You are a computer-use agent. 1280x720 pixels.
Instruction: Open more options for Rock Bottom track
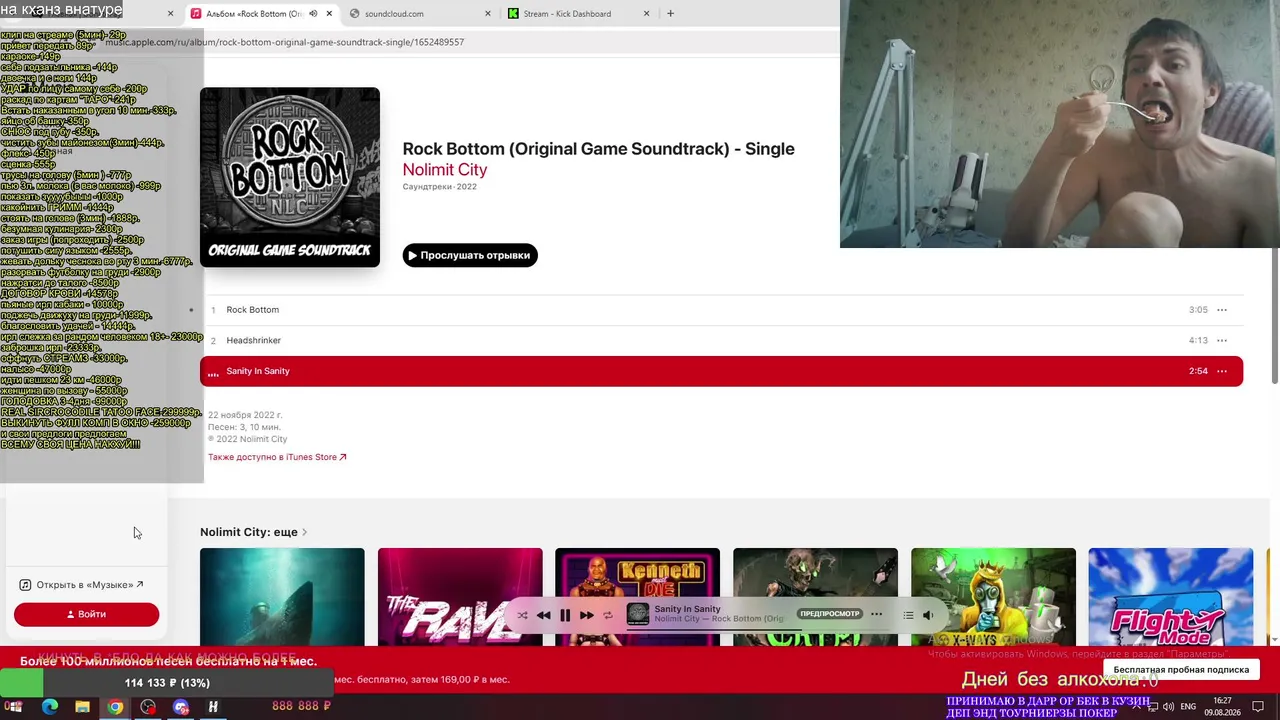(x=1222, y=310)
